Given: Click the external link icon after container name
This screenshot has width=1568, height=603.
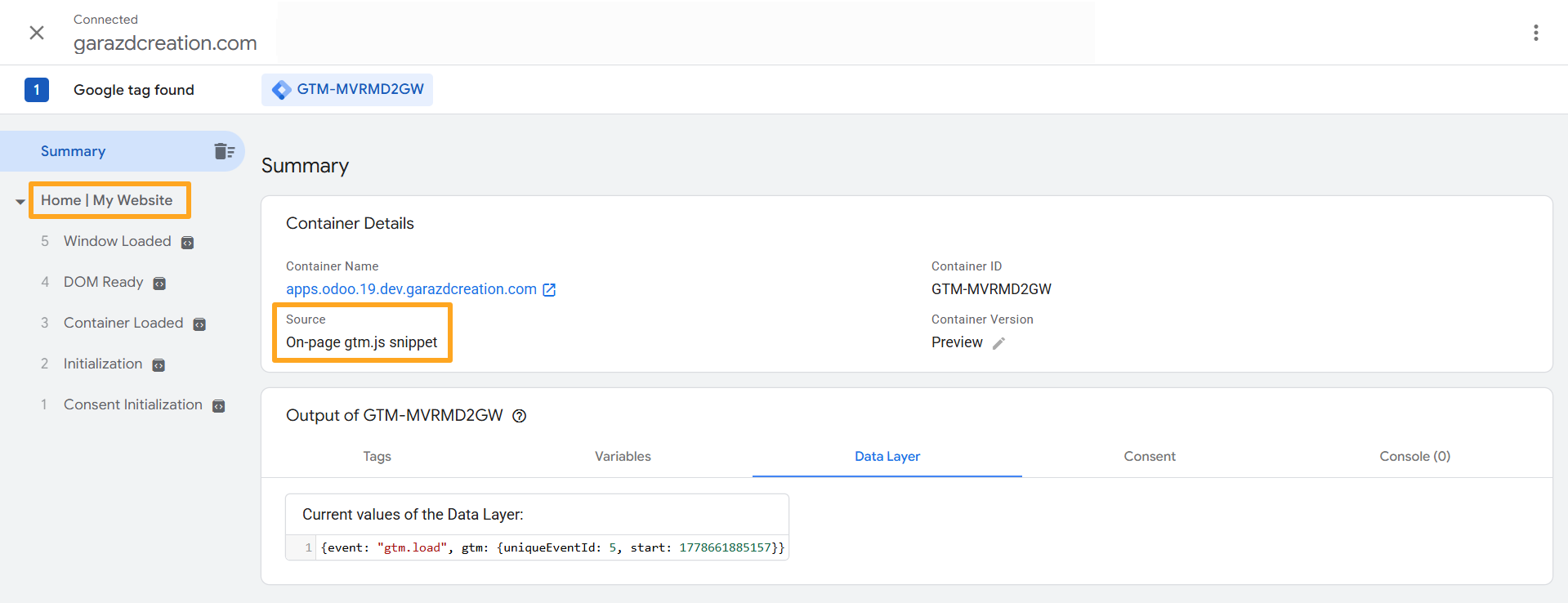Looking at the screenshot, I should coord(549,290).
